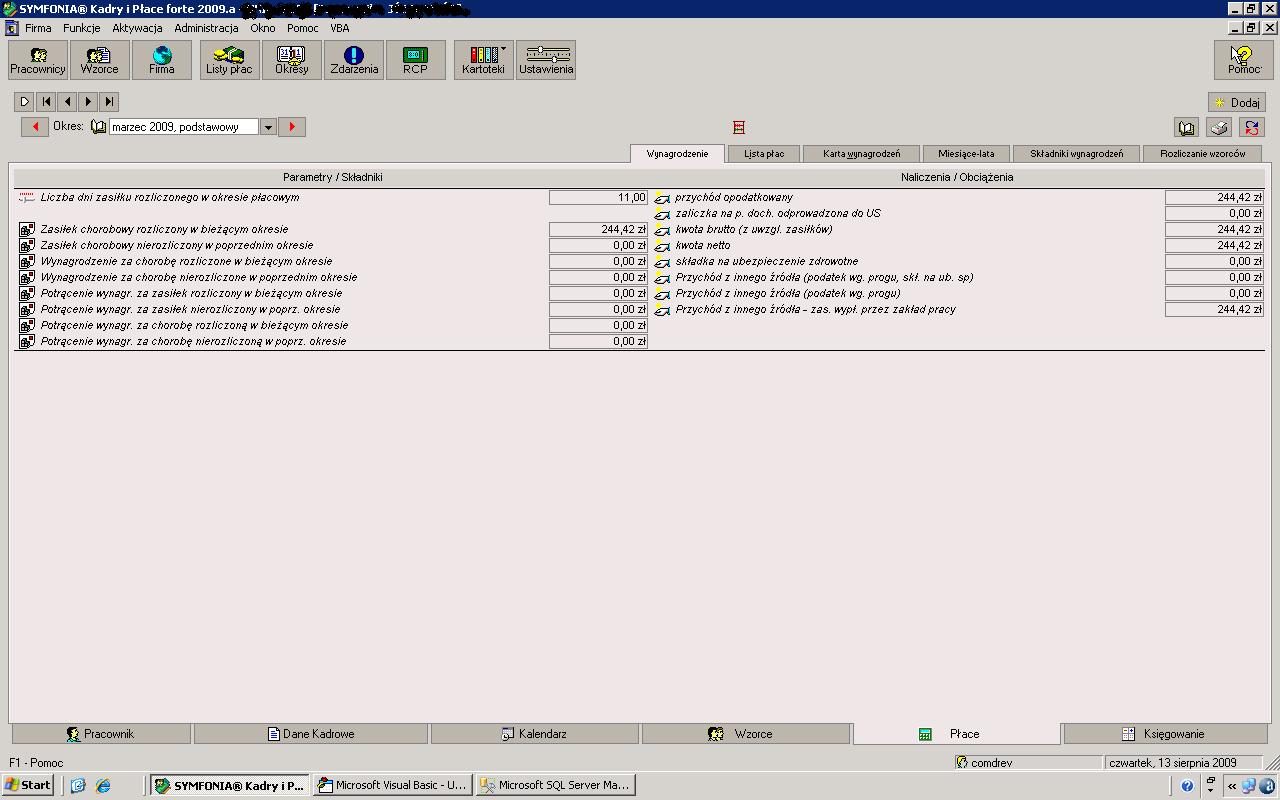The image size is (1280, 800).
Task: Switch to the Składniki wynagrodzeń tab
Action: [1076, 154]
